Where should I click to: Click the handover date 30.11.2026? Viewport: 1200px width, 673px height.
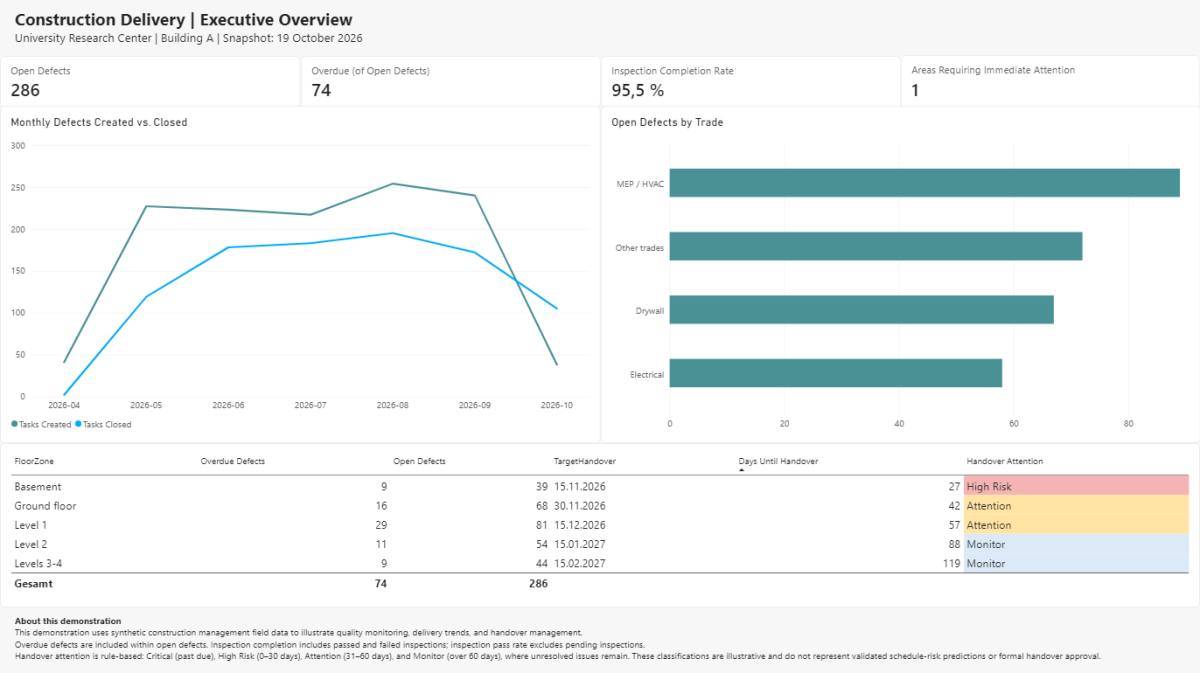581,506
